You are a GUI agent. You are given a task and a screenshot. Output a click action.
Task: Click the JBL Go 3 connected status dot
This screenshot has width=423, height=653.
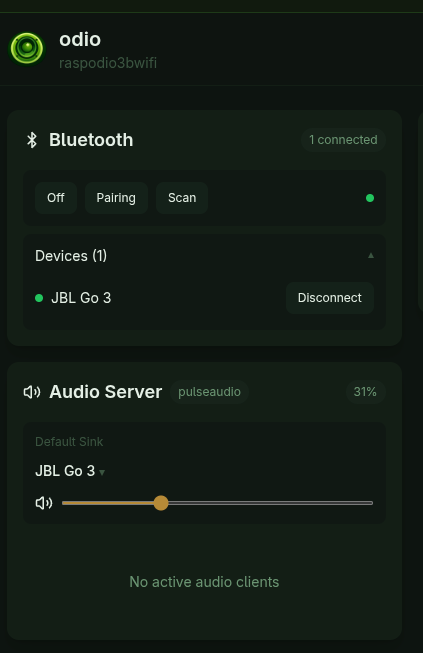39,298
